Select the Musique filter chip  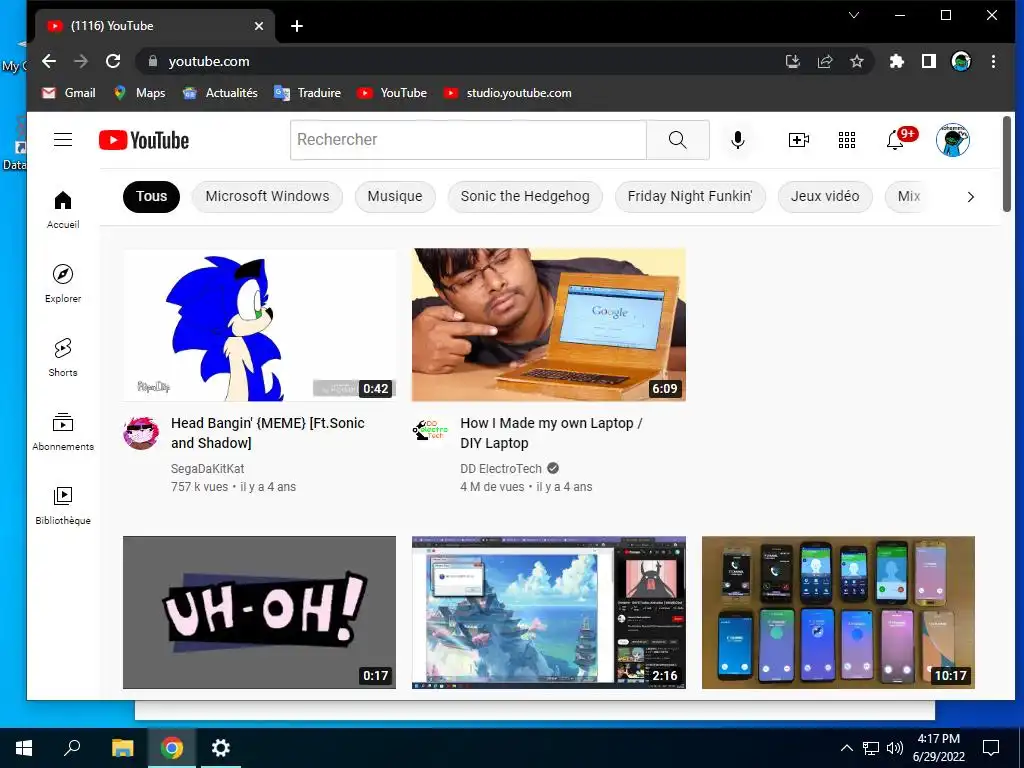click(x=395, y=197)
